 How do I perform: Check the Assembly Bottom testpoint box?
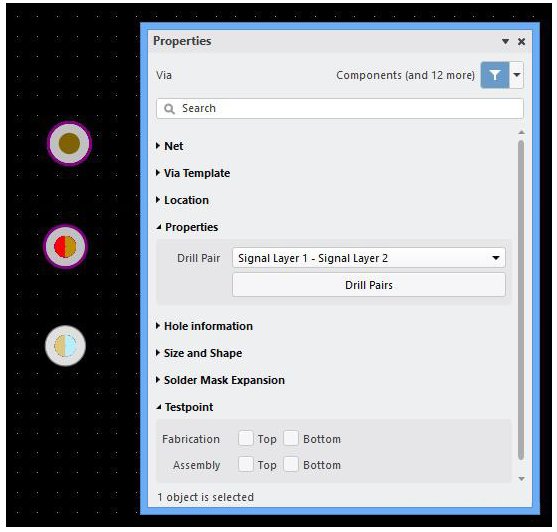point(291,464)
